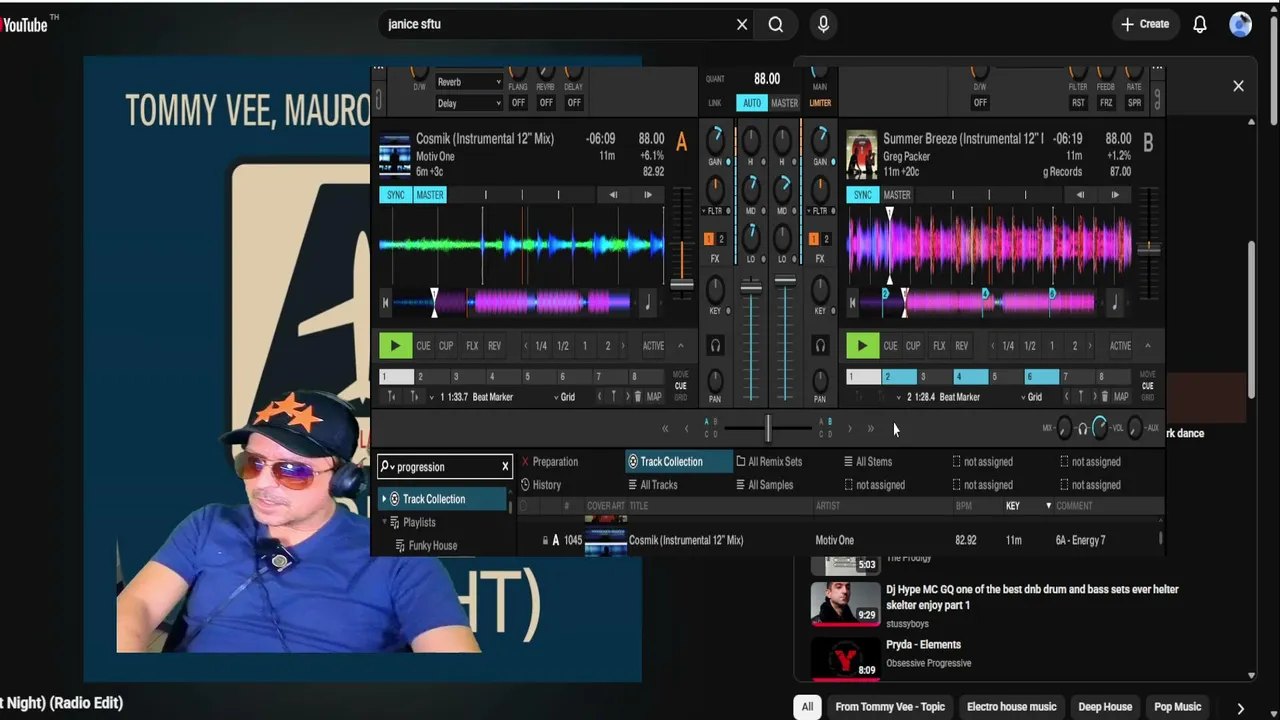Open deck B cue type Grid dropdown

1030,397
